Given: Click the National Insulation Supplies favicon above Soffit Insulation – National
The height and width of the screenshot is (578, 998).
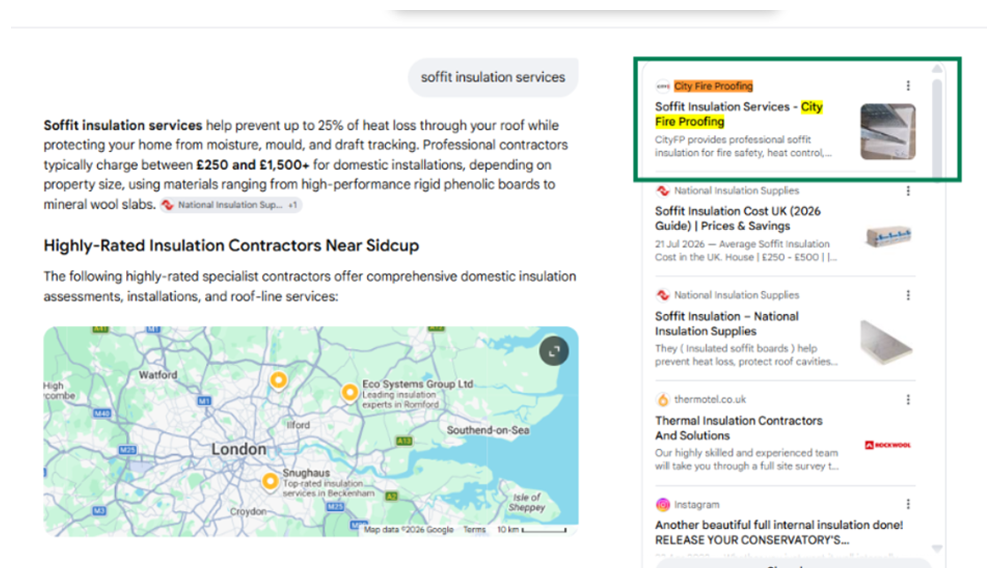Looking at the screenshot, I should pos(663,295).
